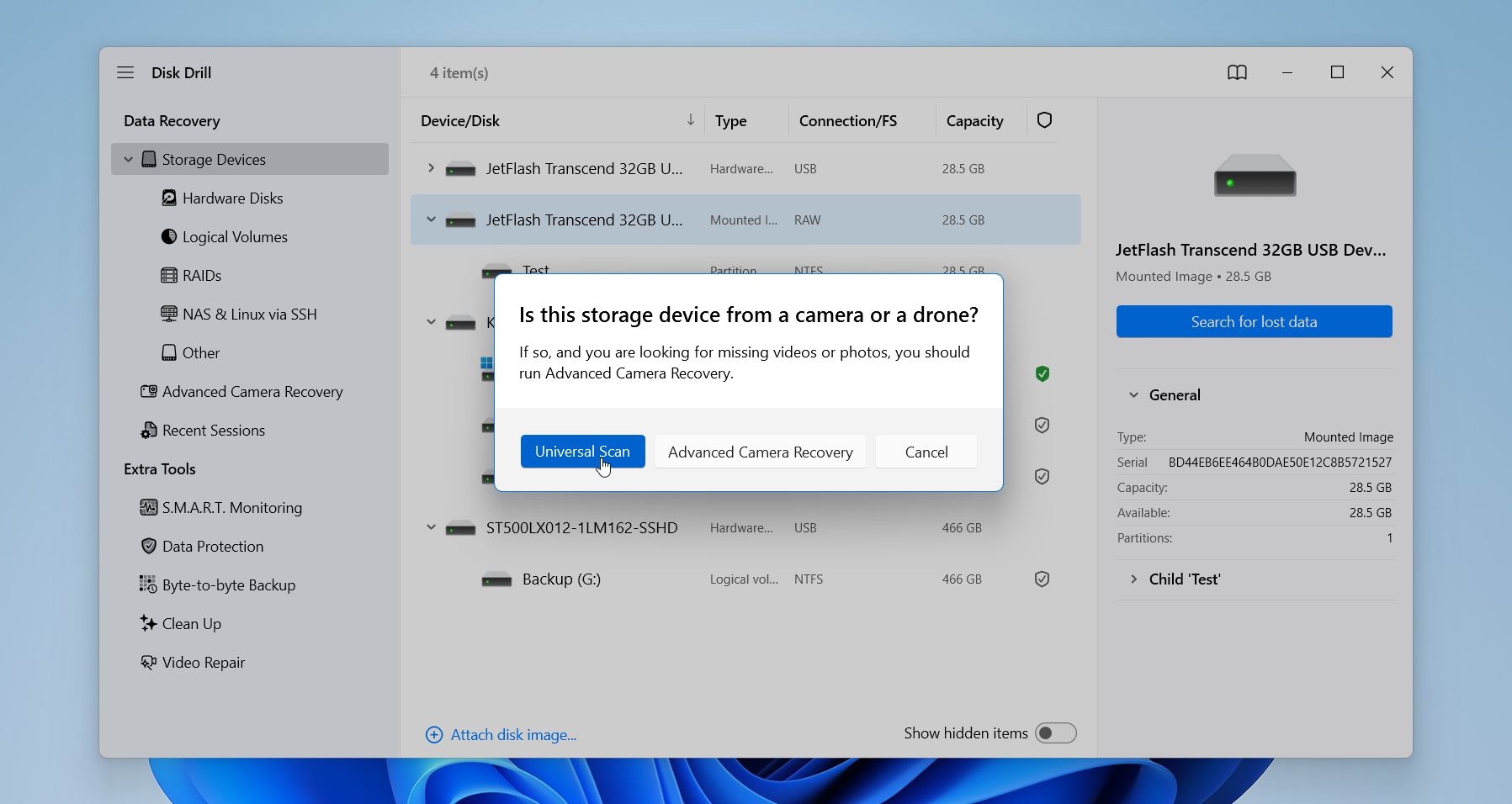The width and height of the screenshot is (1512, 804).
Task: Click Search for lost data
Action: click(x=1254, y=321)
